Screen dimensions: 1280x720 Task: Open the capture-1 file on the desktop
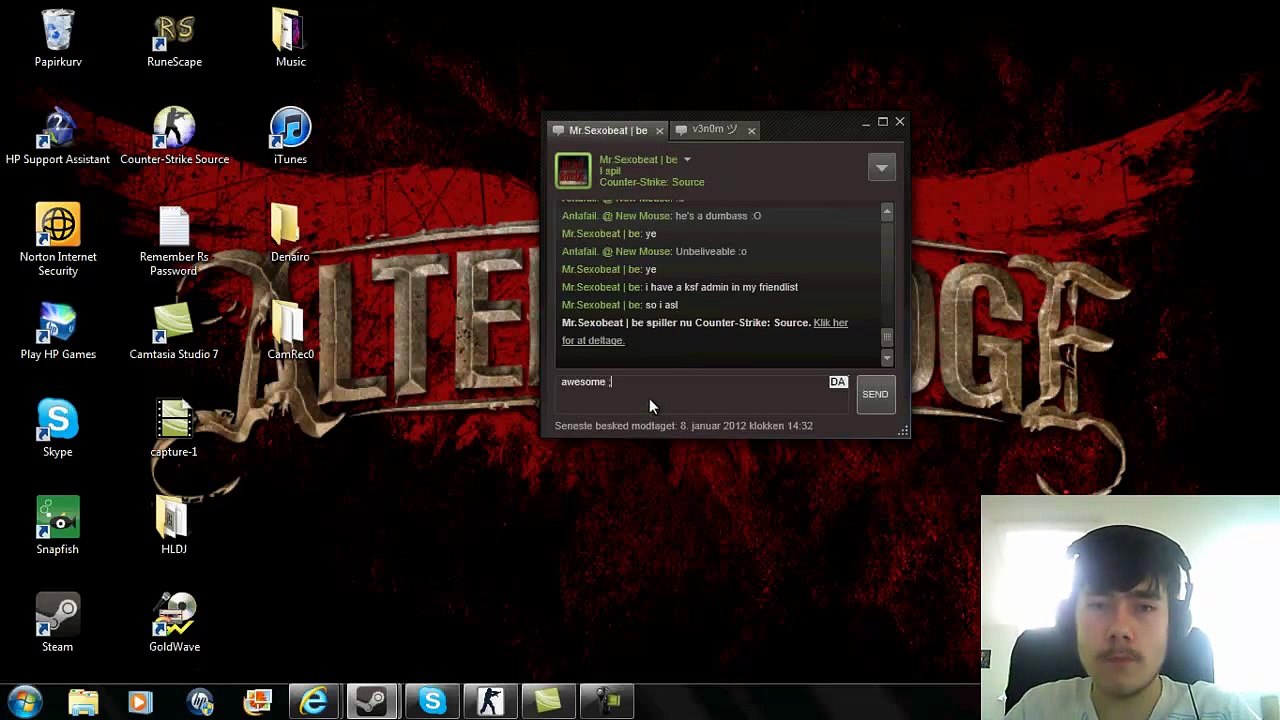pyautogui.click(x=174, y=429)
